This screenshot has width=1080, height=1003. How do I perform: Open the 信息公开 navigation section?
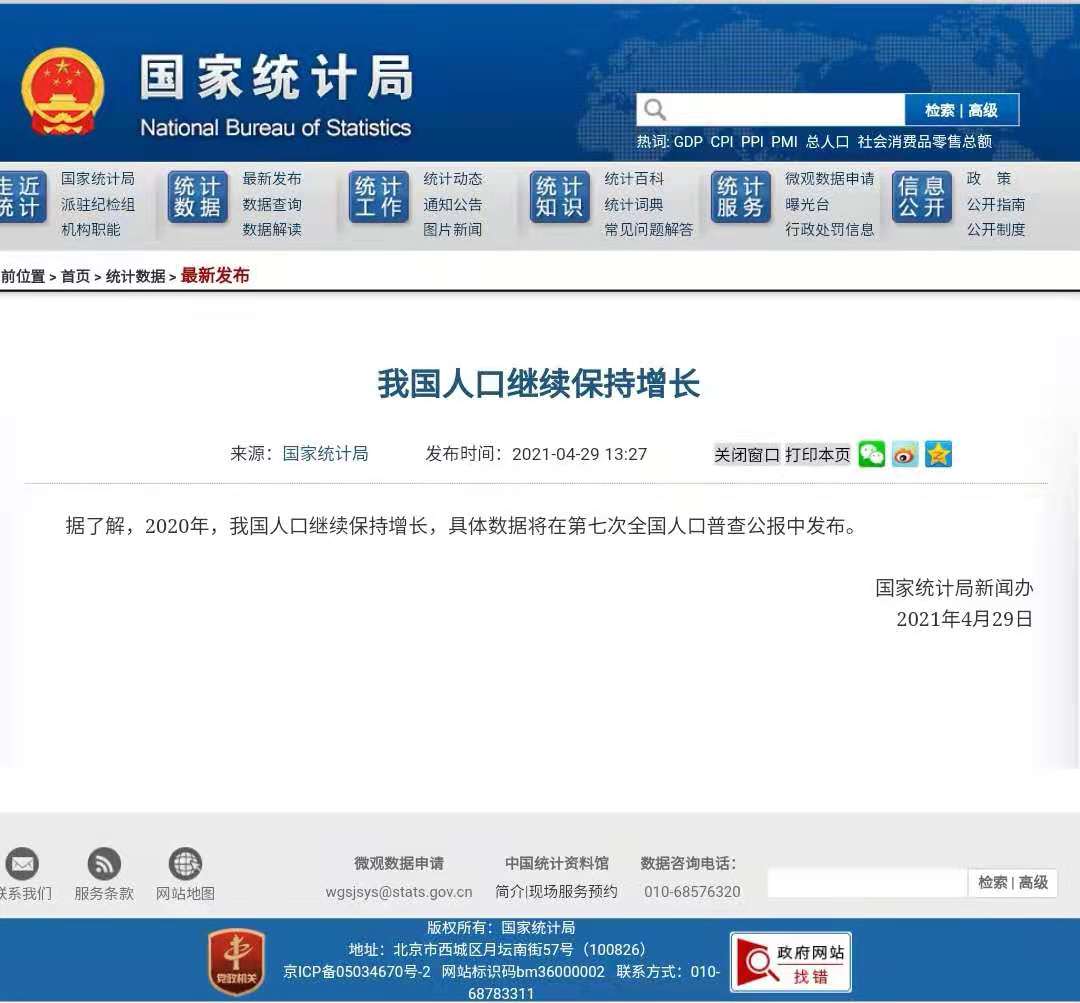[921, 197]
